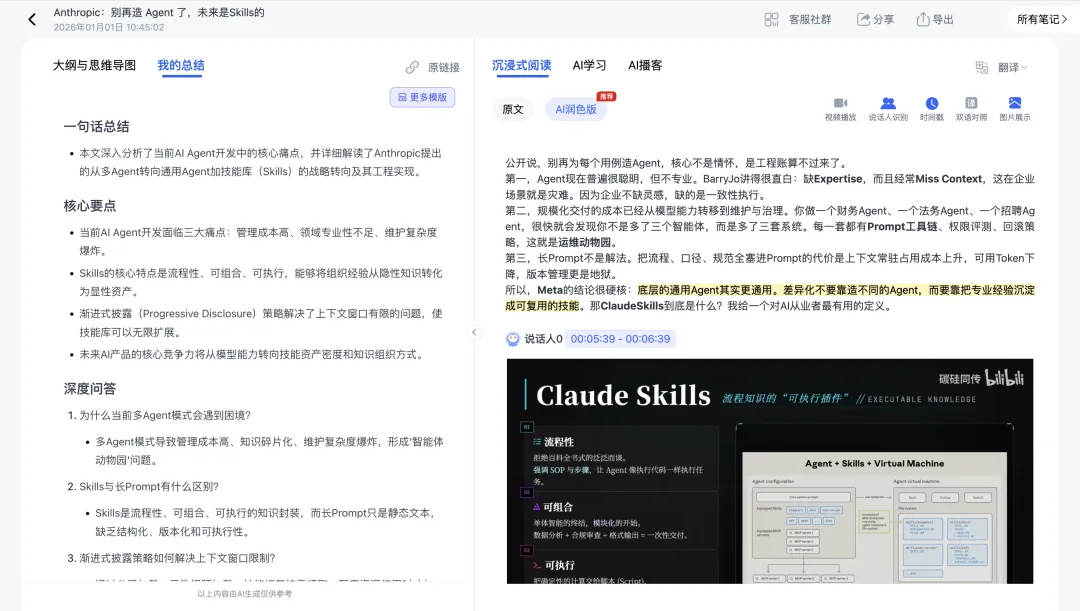Click bullet starting '未来AI产品的核心竞争力'
Viewport: 1080px width, 611px height.
point(251,354)
